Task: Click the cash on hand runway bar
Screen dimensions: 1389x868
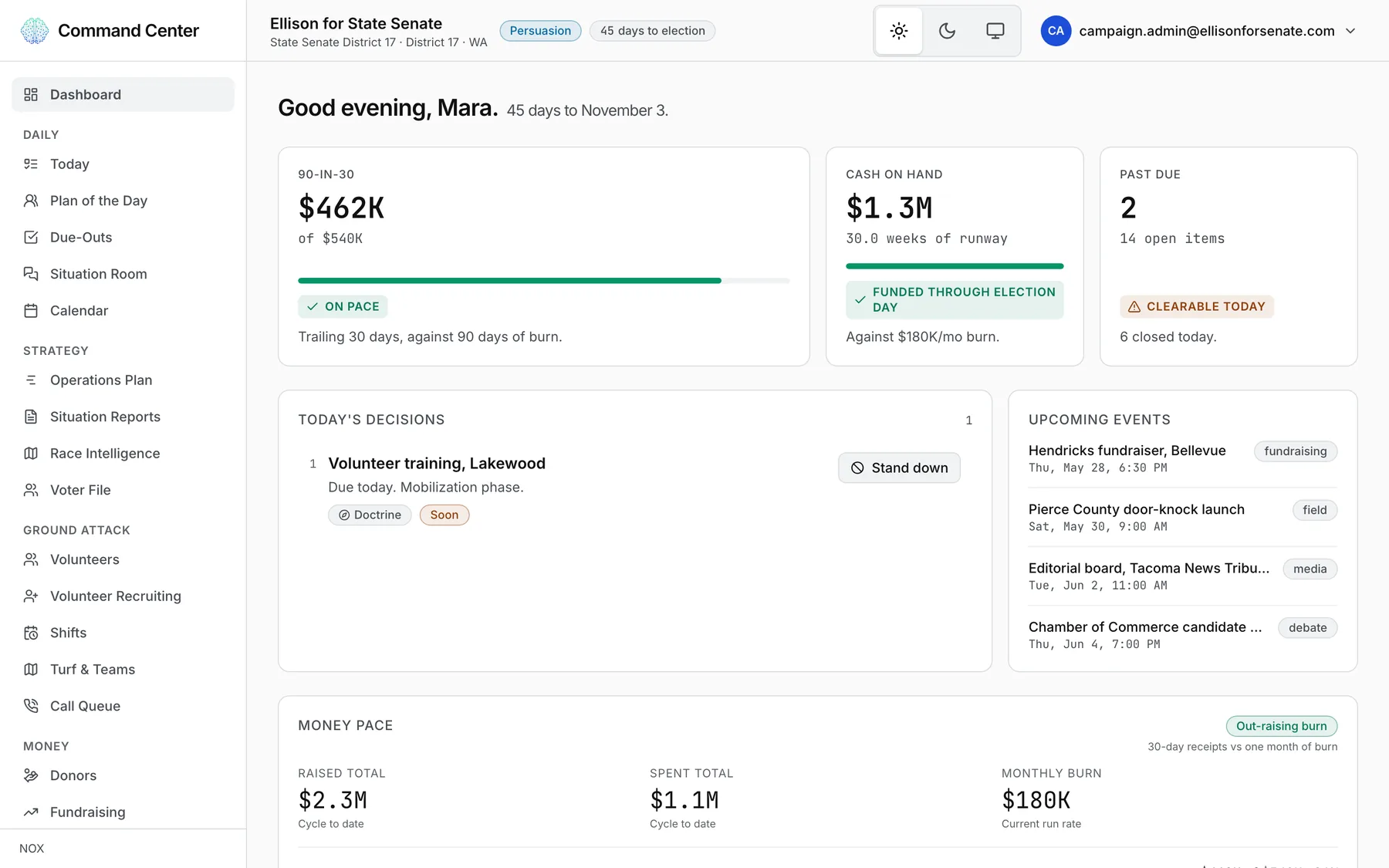Action: 955,266
